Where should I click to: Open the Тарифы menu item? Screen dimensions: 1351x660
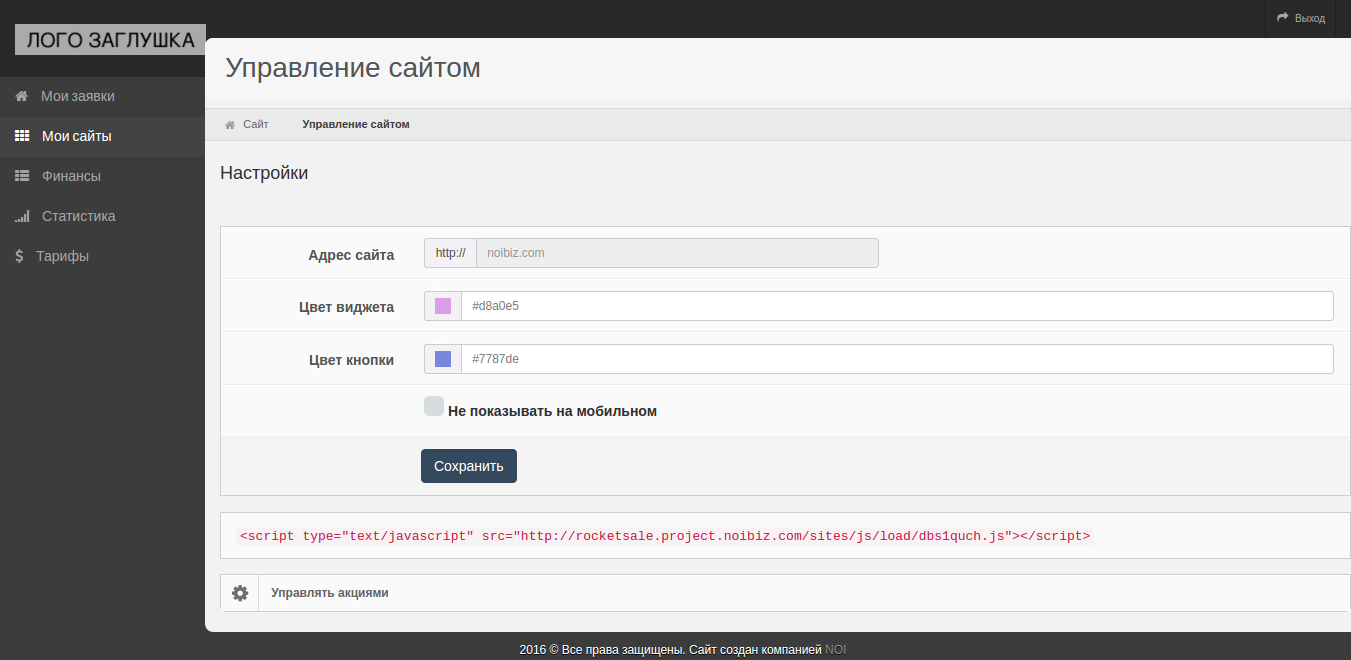pyautogui.click(x=62, y=256)
